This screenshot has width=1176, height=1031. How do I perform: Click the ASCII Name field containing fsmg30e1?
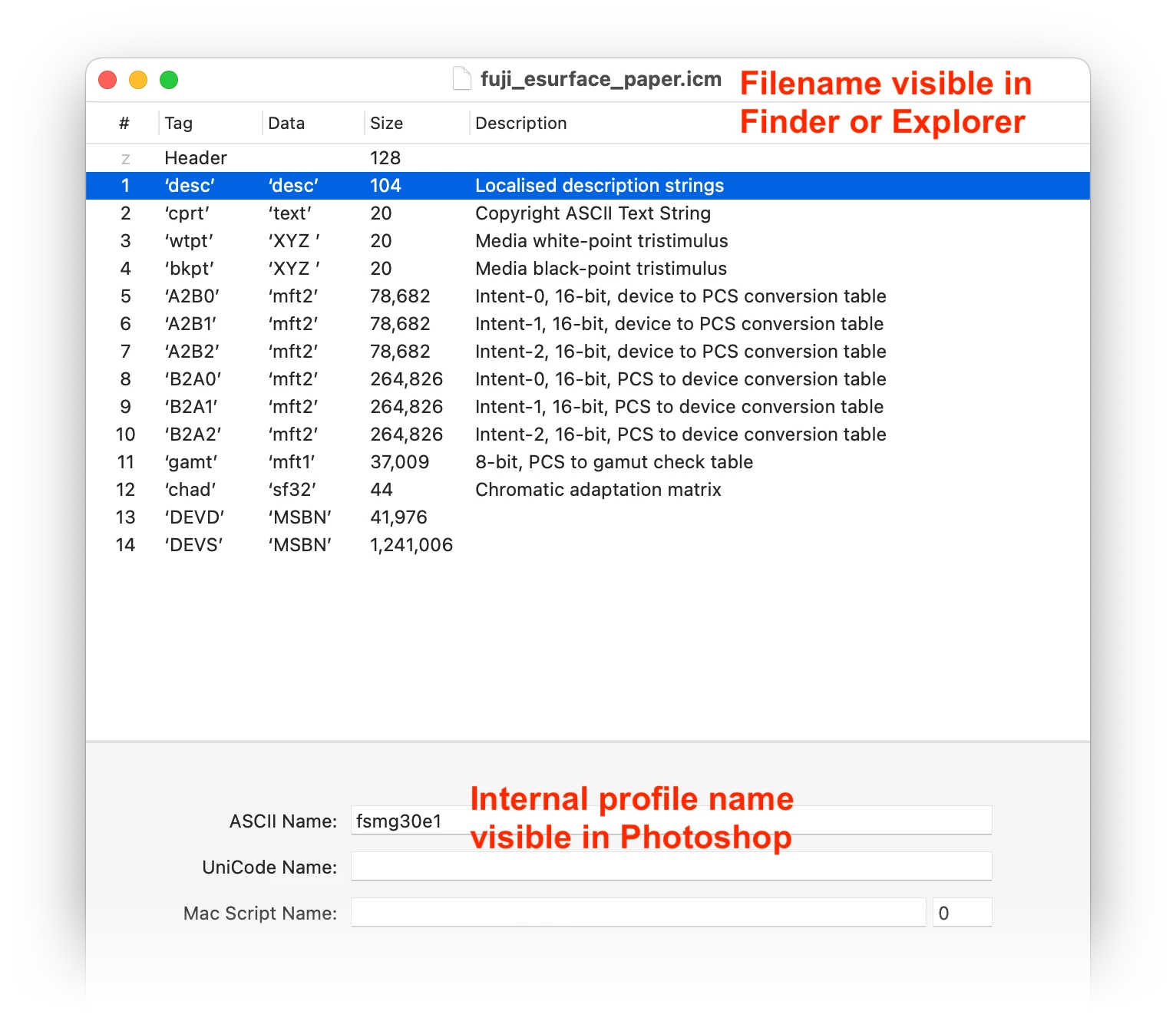coord(672,821)
